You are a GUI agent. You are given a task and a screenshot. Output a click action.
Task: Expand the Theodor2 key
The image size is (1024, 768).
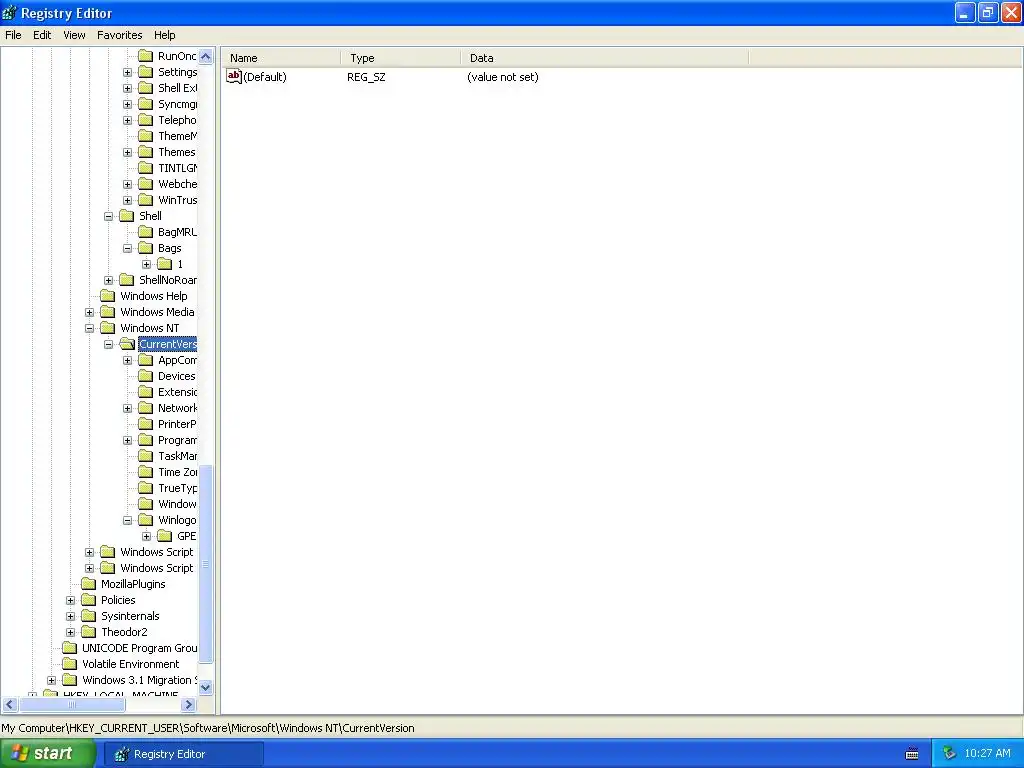click(x=71, y=632)
